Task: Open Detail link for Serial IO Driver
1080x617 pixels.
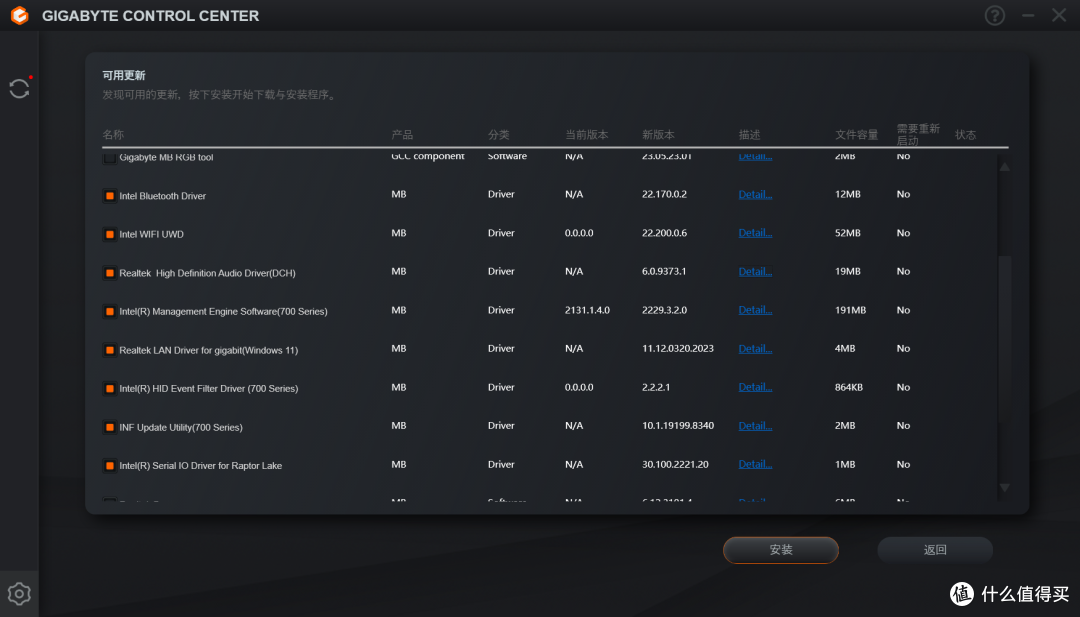Action: click(x=755, y=465)
